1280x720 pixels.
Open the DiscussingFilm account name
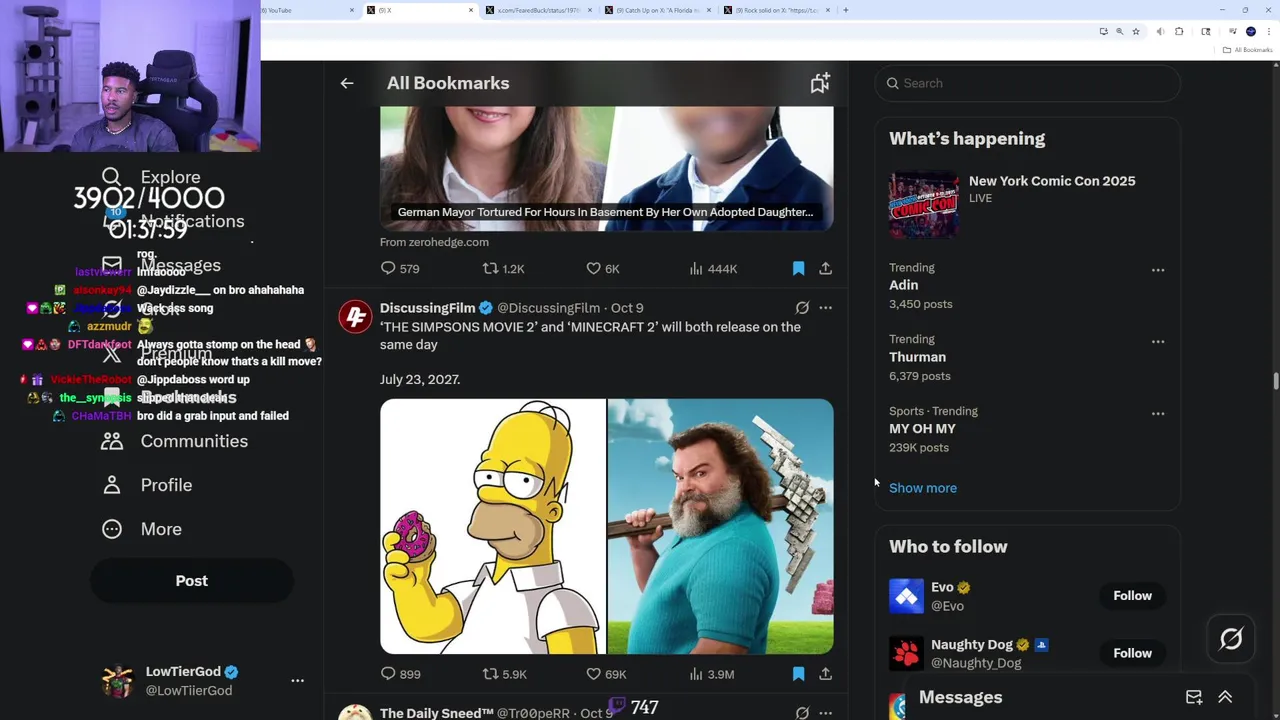point(427,308)
